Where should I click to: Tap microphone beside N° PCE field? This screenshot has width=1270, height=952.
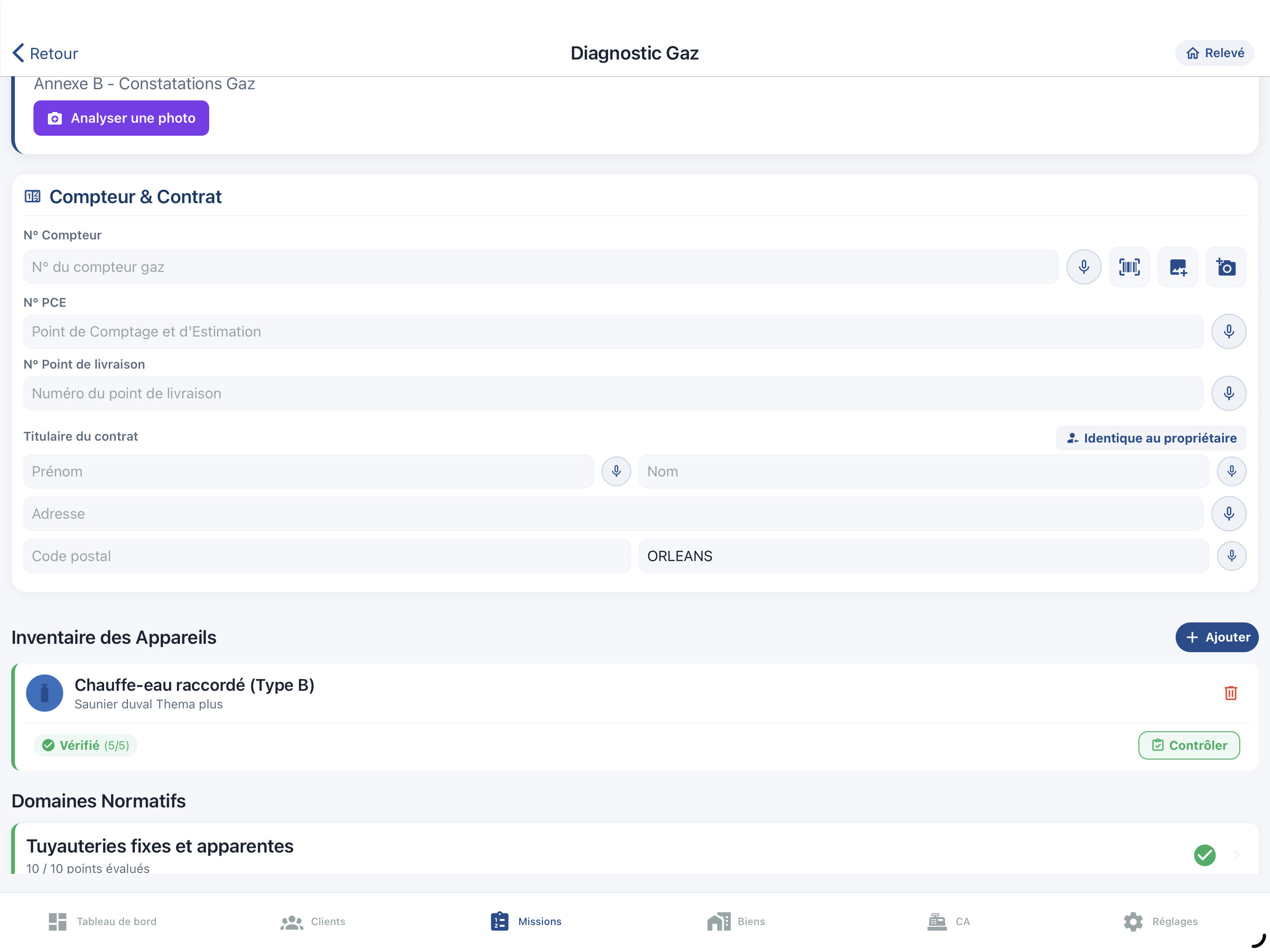(1228, 331)
